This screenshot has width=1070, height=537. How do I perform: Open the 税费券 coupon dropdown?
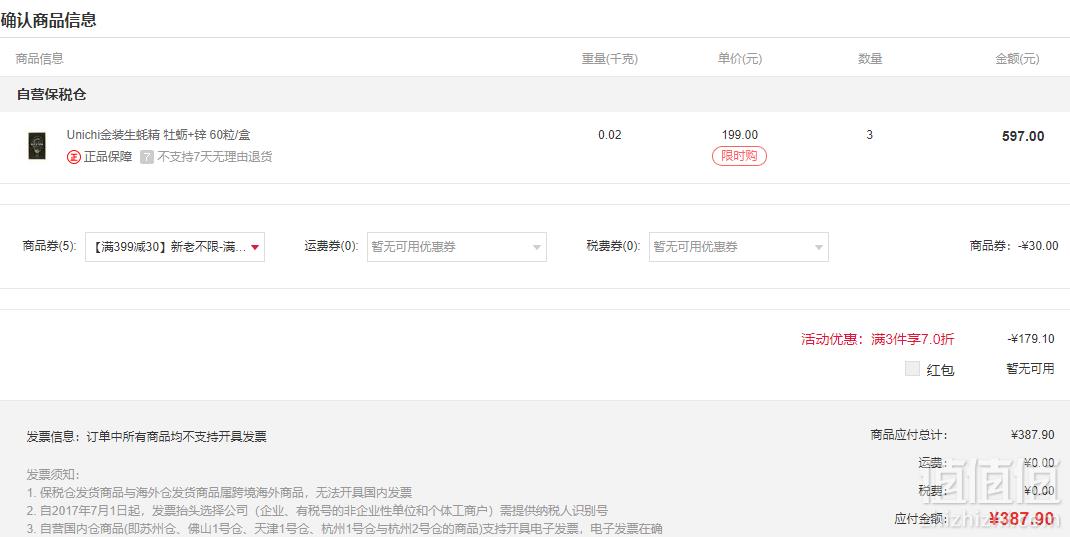click(738, 247)
